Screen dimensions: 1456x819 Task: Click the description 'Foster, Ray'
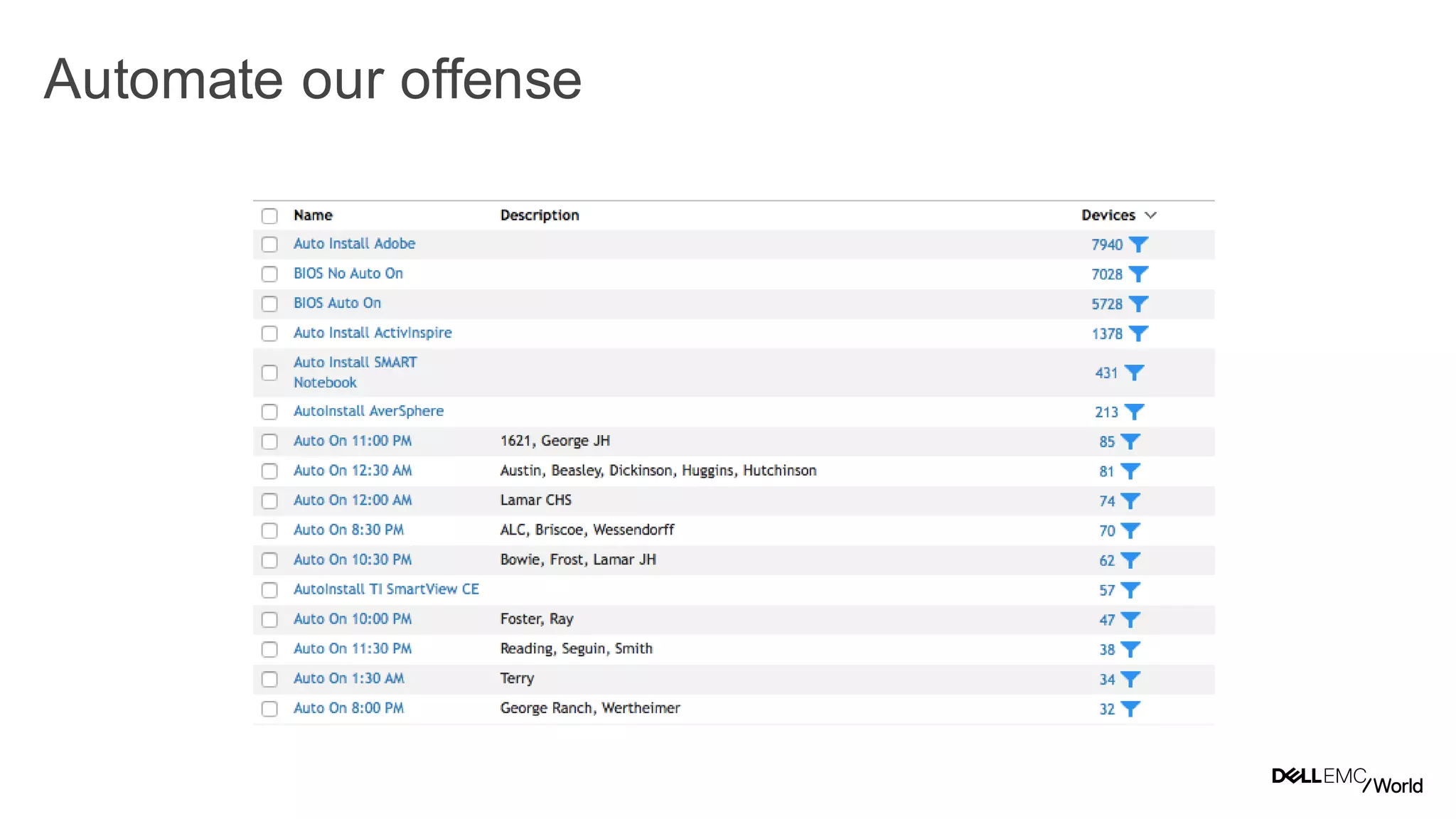point(537,619)
